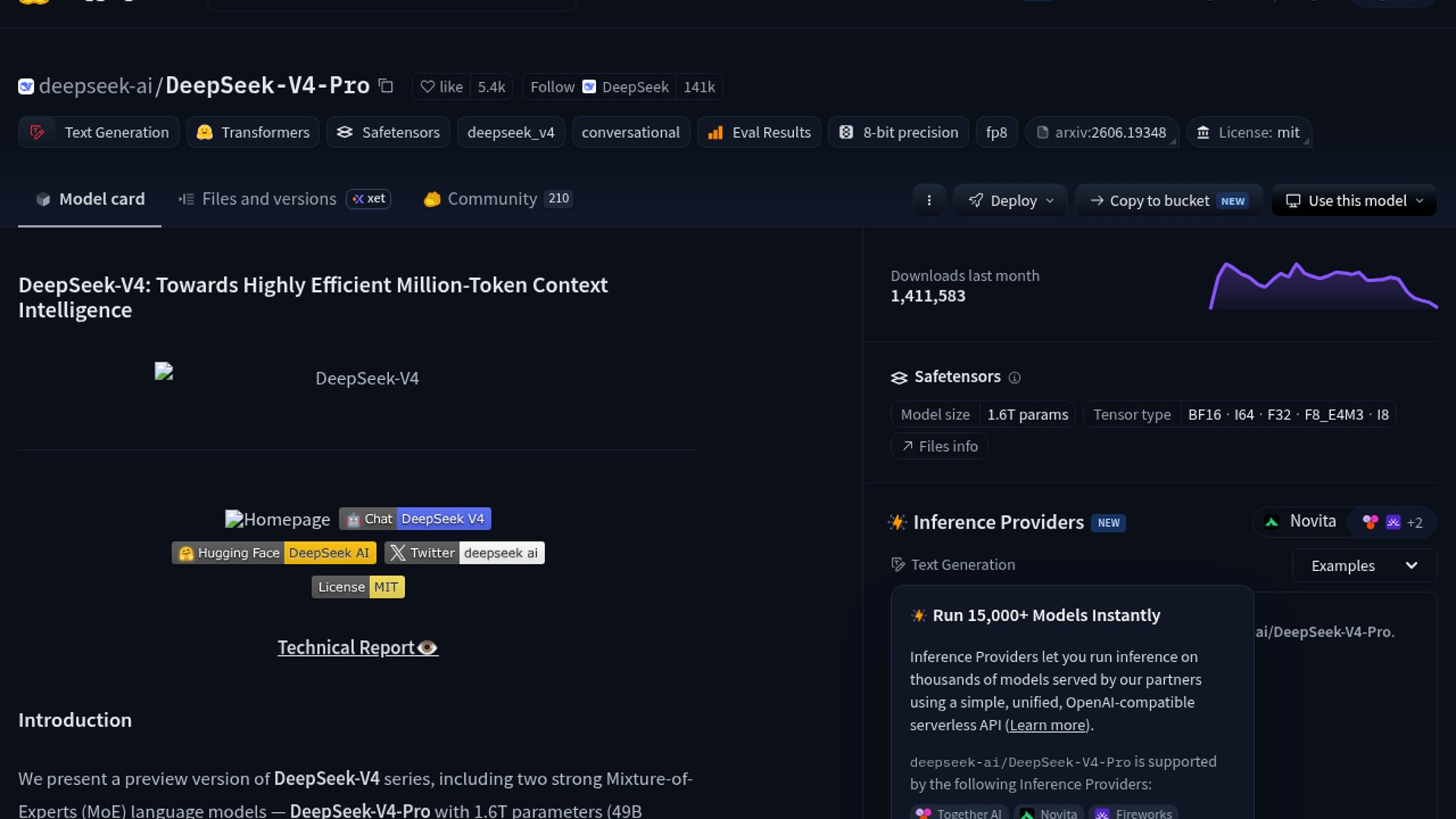Screen dimensions: 1456x819
Task: Open the Technical Report link
Action: (358, 648)
